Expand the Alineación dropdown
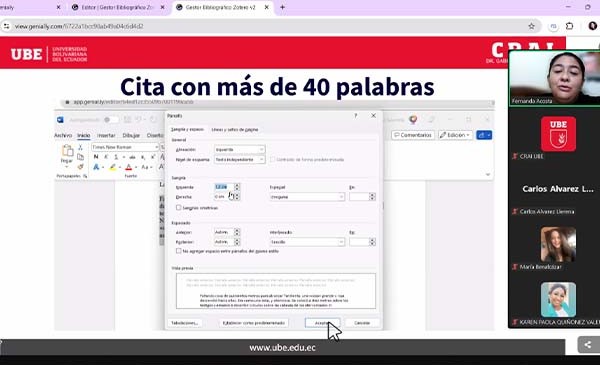Viewport: 600px width, 365px height. 240,149
